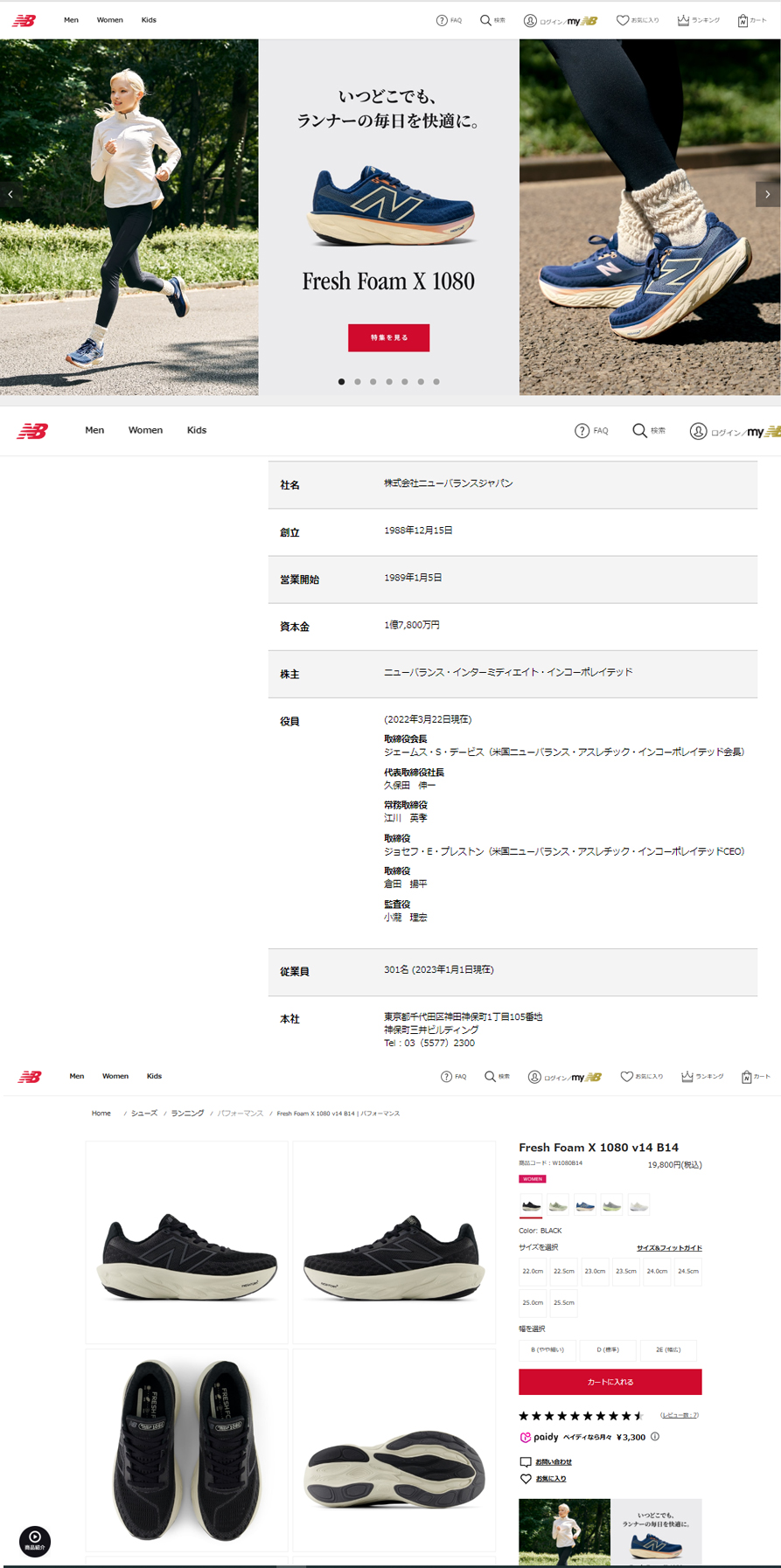Select the white shoe color swatch
This screenshot has height=1568, width=781.
[x=639, y=1205]
